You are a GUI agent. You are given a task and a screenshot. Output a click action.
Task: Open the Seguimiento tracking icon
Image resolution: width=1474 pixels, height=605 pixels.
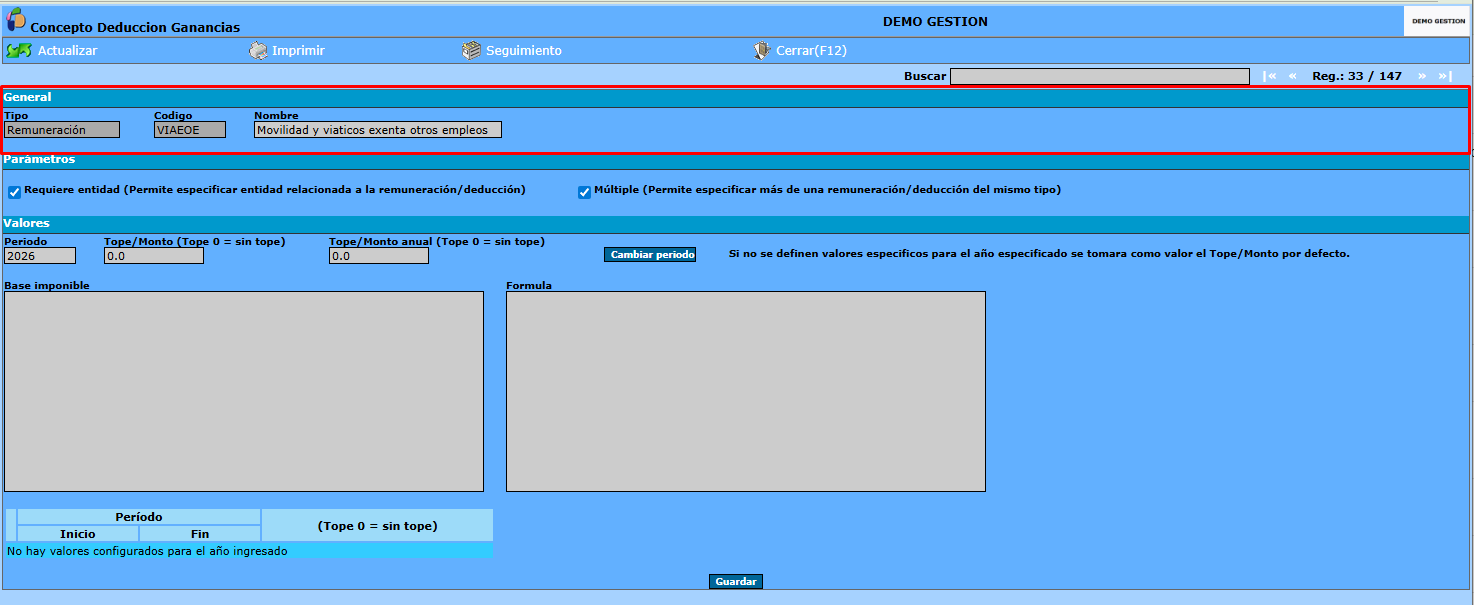tap(472, 50)
